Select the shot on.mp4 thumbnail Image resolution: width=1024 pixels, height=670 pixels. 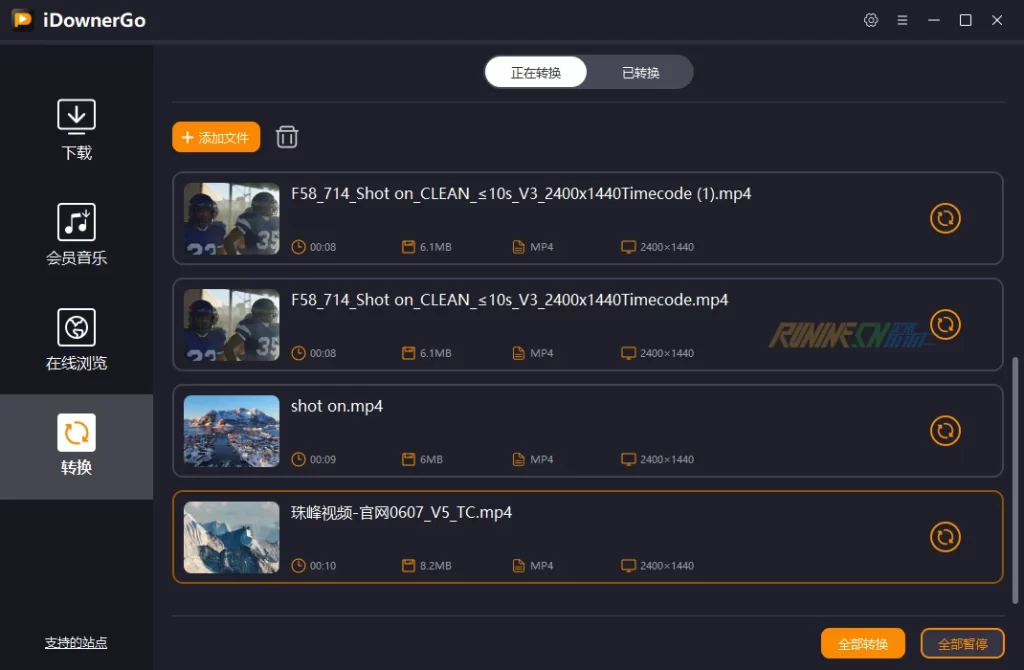coord(231,431)
